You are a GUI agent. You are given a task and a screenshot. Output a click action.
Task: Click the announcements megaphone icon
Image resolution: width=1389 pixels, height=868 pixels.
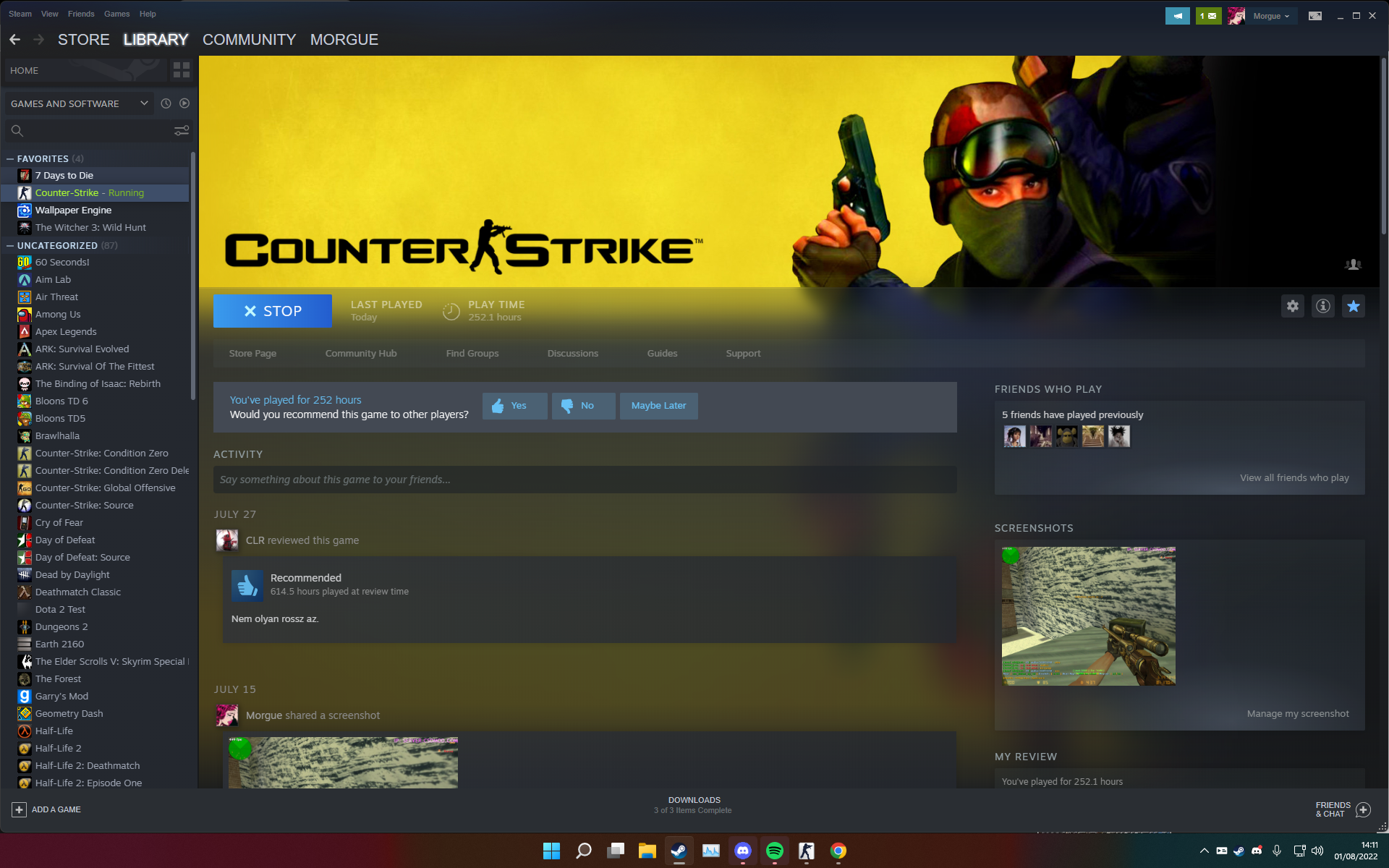tap(1177, 15)
